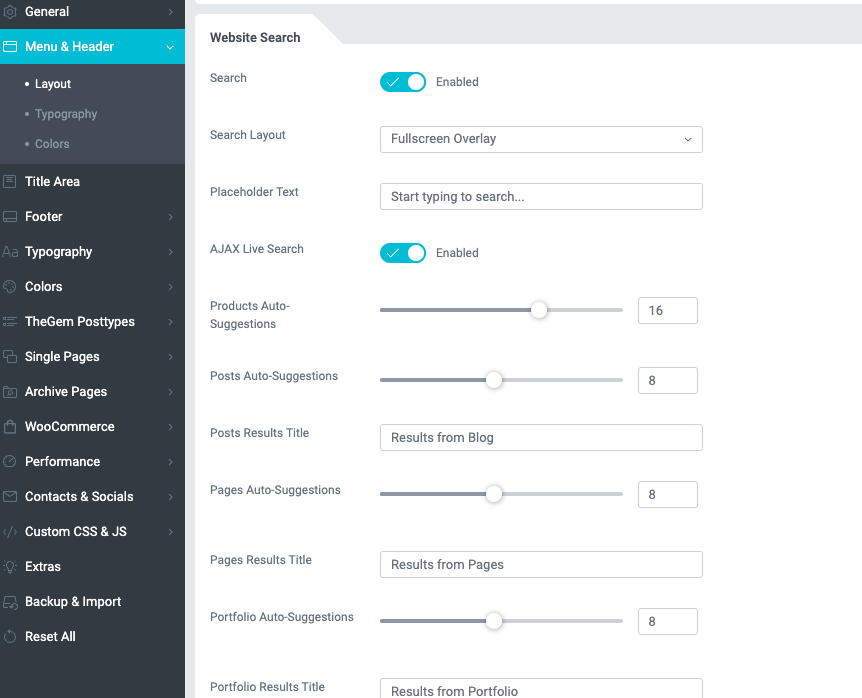The height and width of the screenshot is (698, 862).
Task: Click Reset All at the sidebar bottom
Action: [48, 636]
